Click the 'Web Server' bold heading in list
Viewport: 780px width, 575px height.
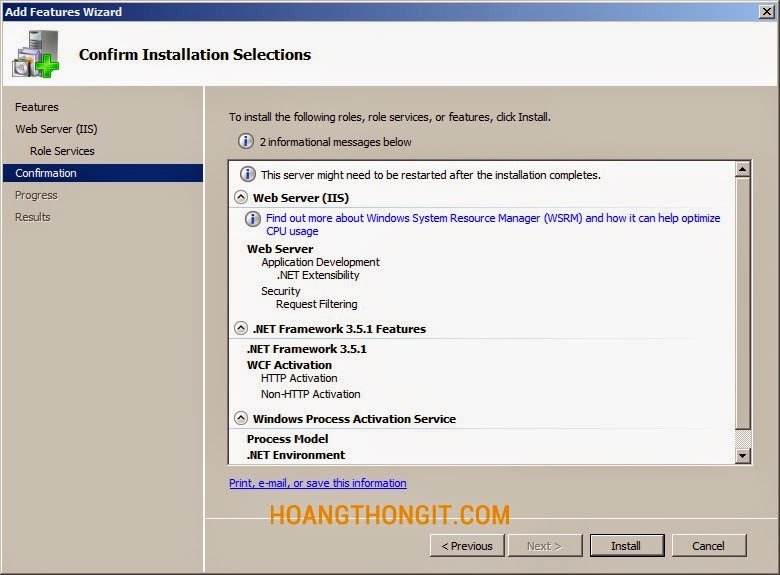tap(280, 249)
